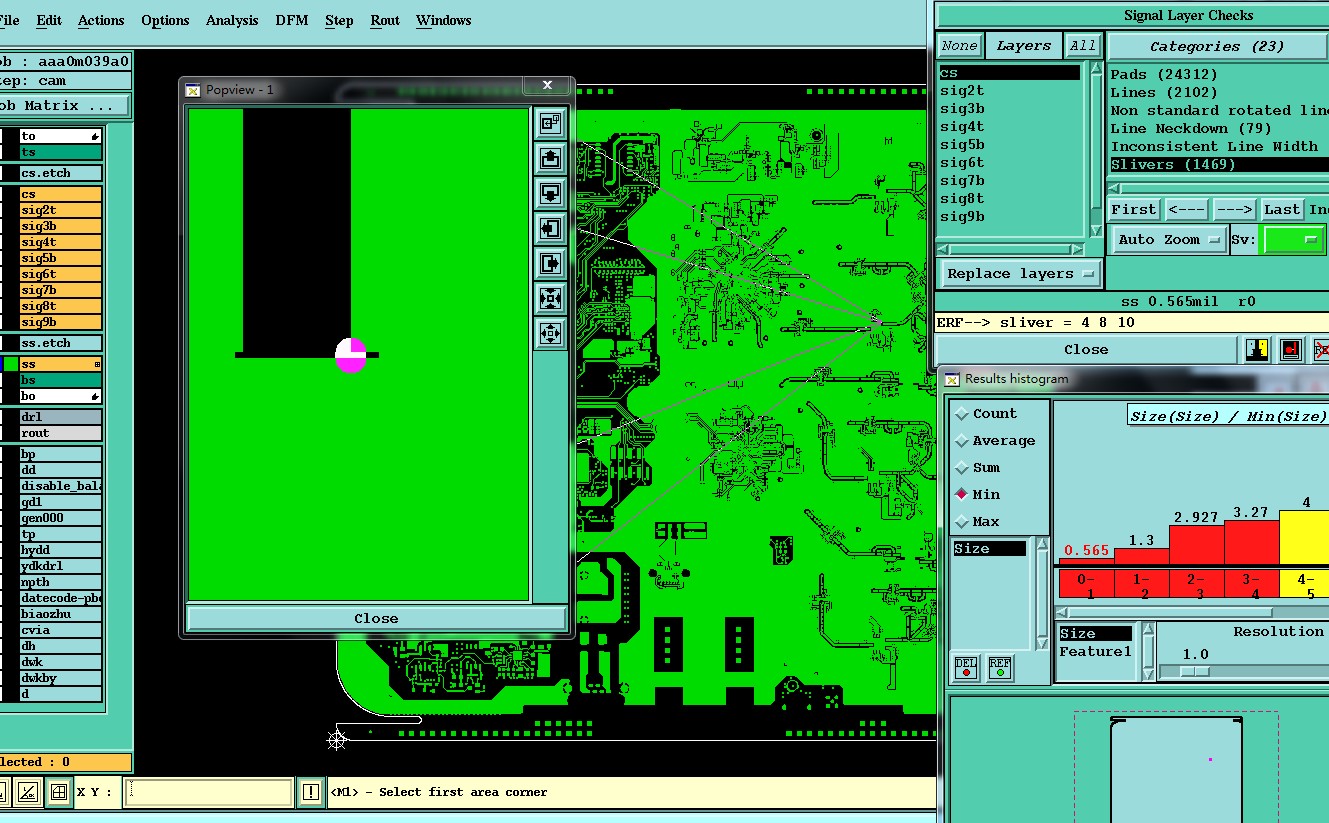
Task: Adjust the Resolution slider handle
Action: 1194,672
